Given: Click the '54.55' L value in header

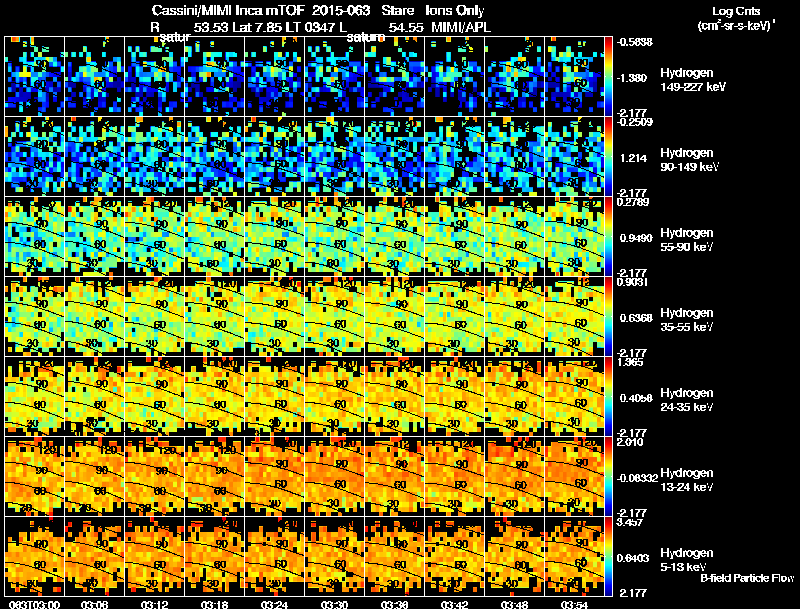Looking at the screenshot, I should tap(406, 28).
